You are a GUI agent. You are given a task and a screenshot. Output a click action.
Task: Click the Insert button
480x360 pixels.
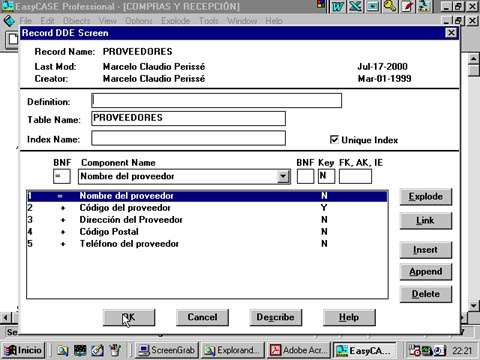pyautogui.click(x=426, y=250)
